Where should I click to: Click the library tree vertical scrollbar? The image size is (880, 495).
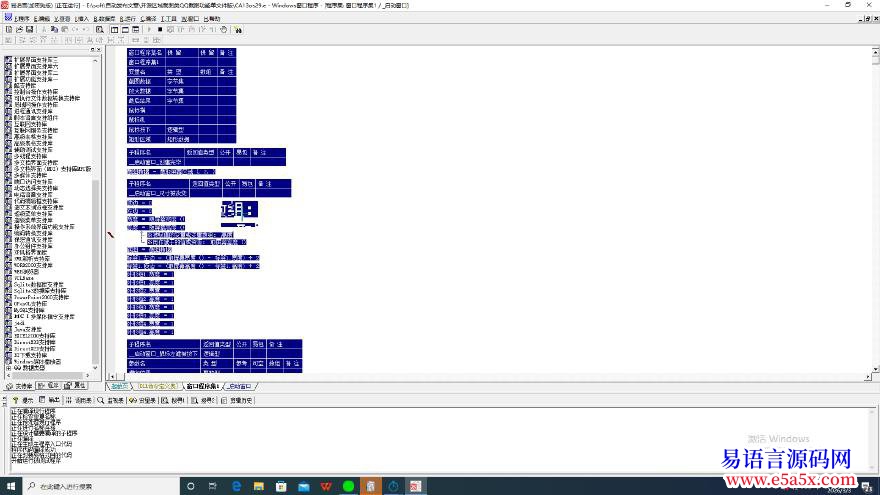[x=96, y=200]
